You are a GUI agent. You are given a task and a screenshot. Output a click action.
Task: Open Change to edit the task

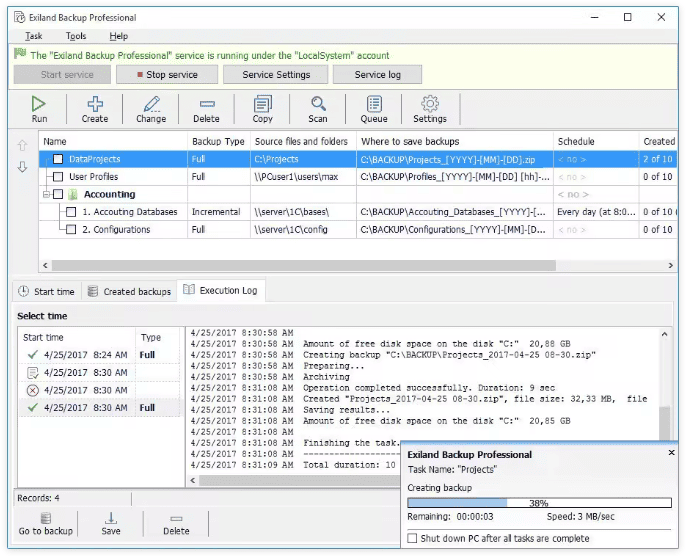pyautogui.click(x=151, y=109)
